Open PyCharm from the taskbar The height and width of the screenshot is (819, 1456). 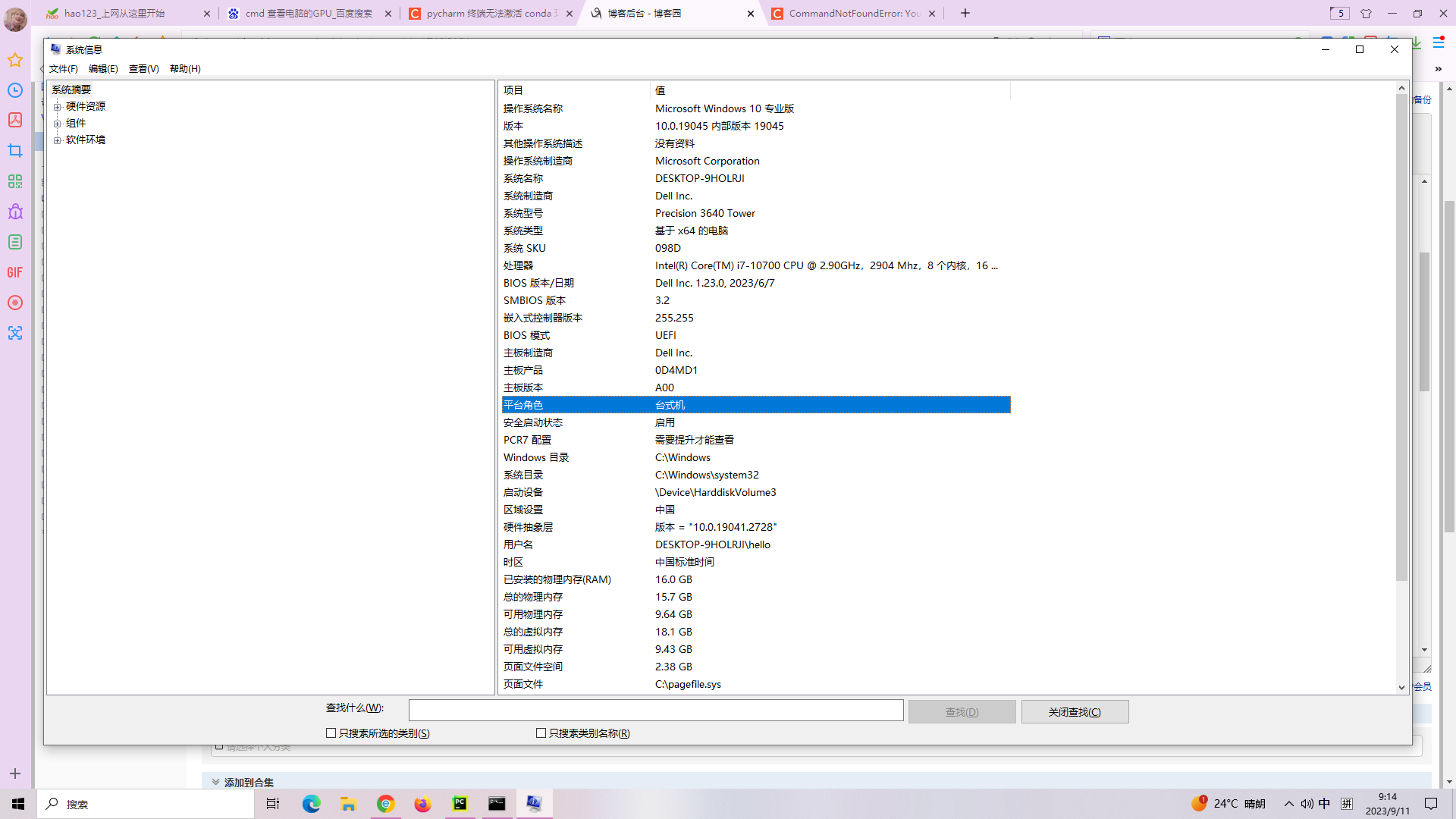[x=460, y=804]
